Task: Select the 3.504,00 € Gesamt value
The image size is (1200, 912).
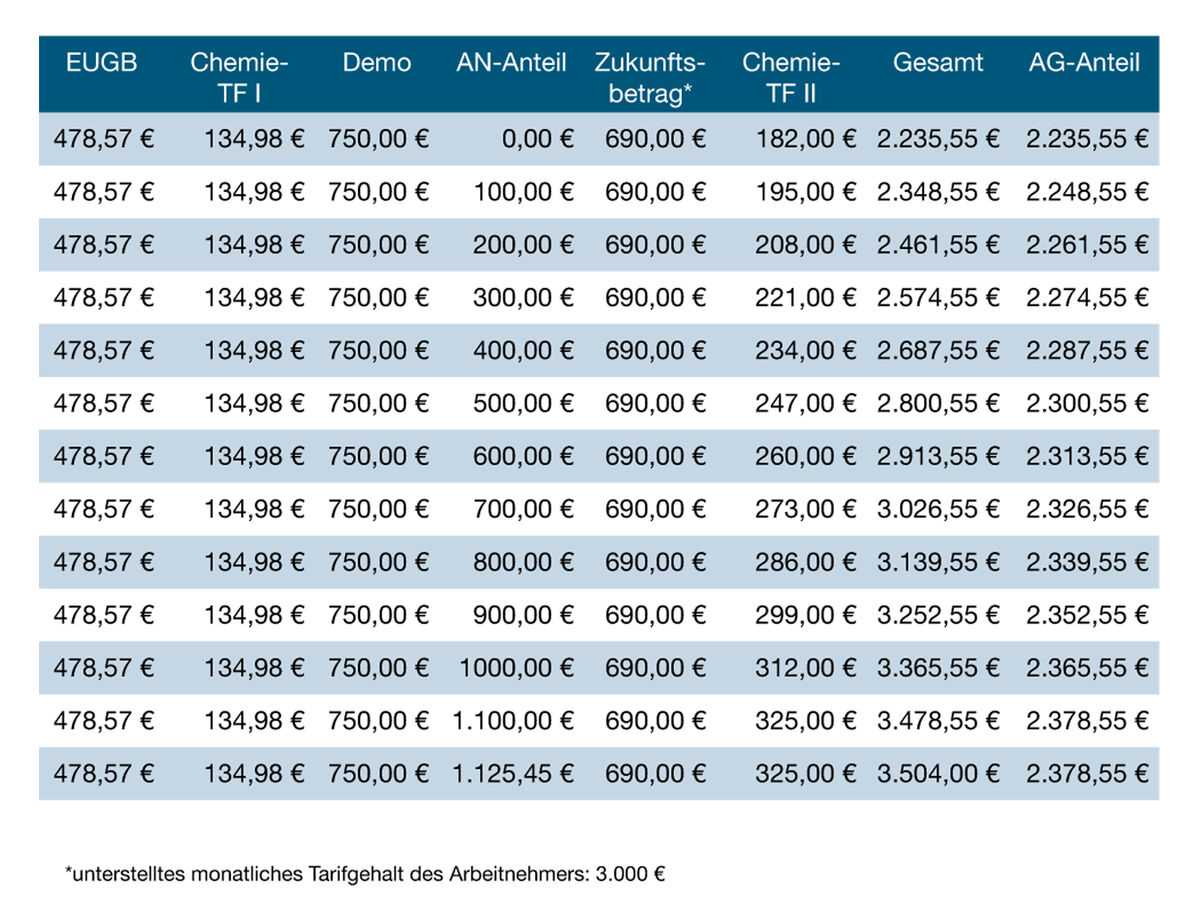Action: (x=938, y=772)
